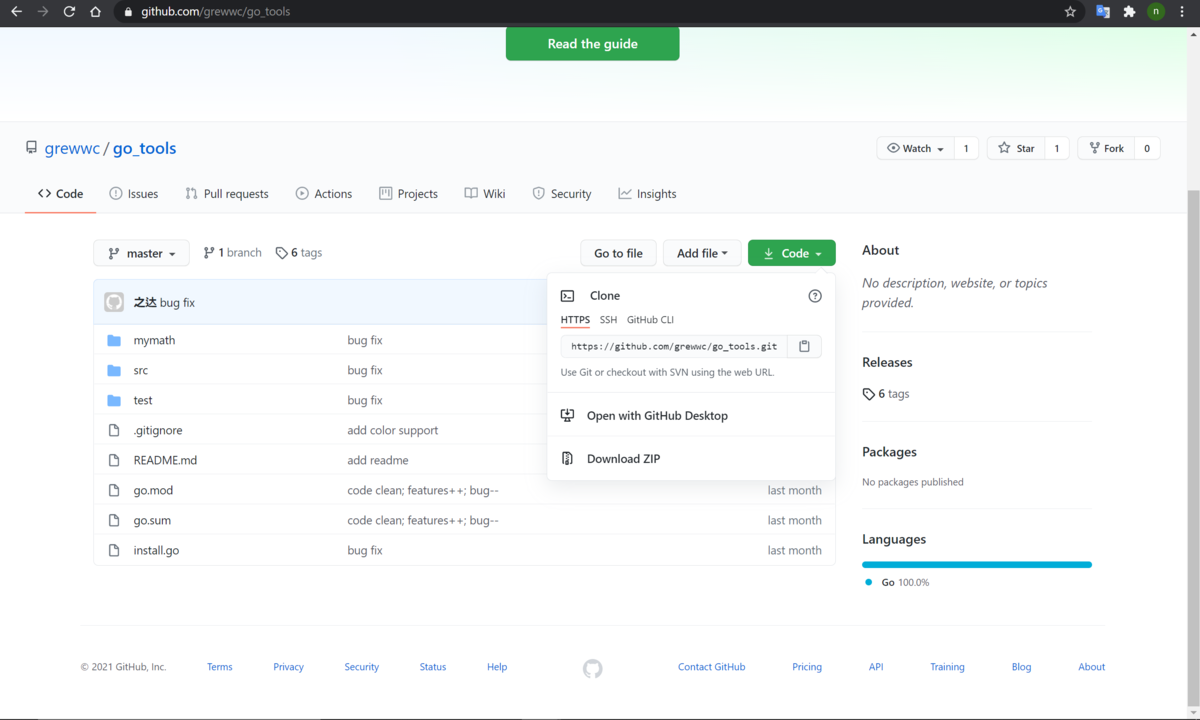The height and width of the screenshot is (720, 1200).
Task: Click Download ZIP
Action: click(691, 459)
